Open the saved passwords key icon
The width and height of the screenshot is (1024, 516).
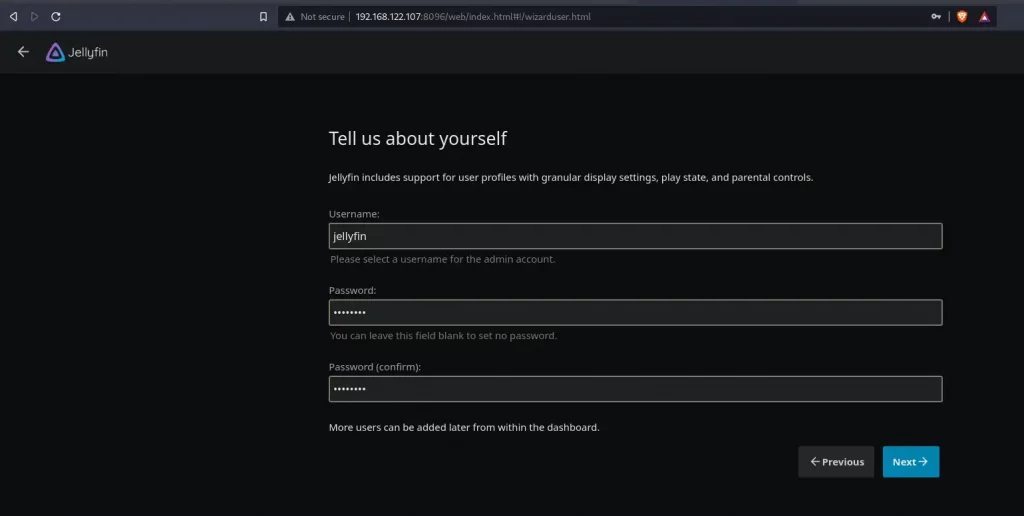click(936, 16)
